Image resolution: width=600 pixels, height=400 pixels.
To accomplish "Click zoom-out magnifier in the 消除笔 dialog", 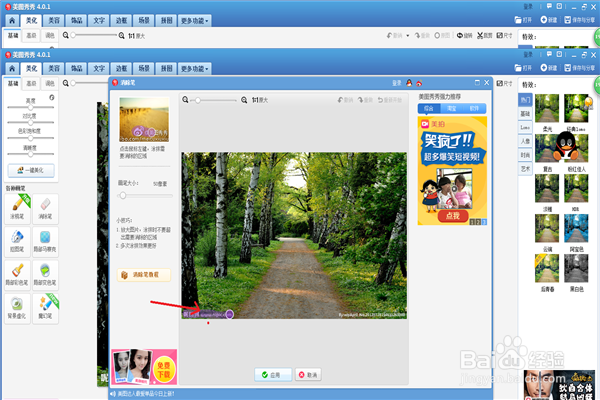I will tap(185, 100).
